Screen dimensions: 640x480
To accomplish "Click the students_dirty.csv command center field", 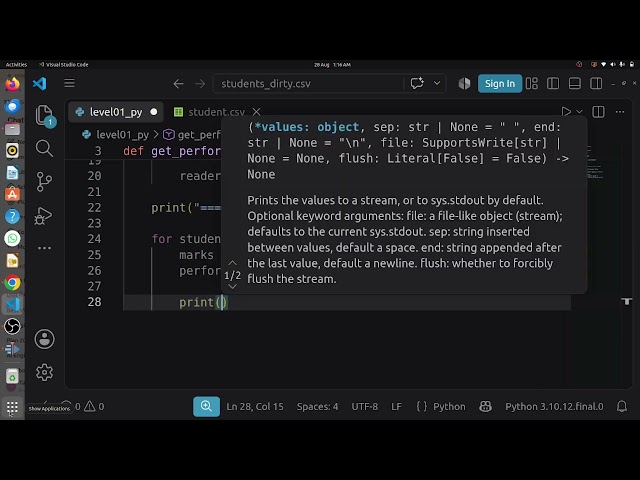I will (x=308, y=84).
